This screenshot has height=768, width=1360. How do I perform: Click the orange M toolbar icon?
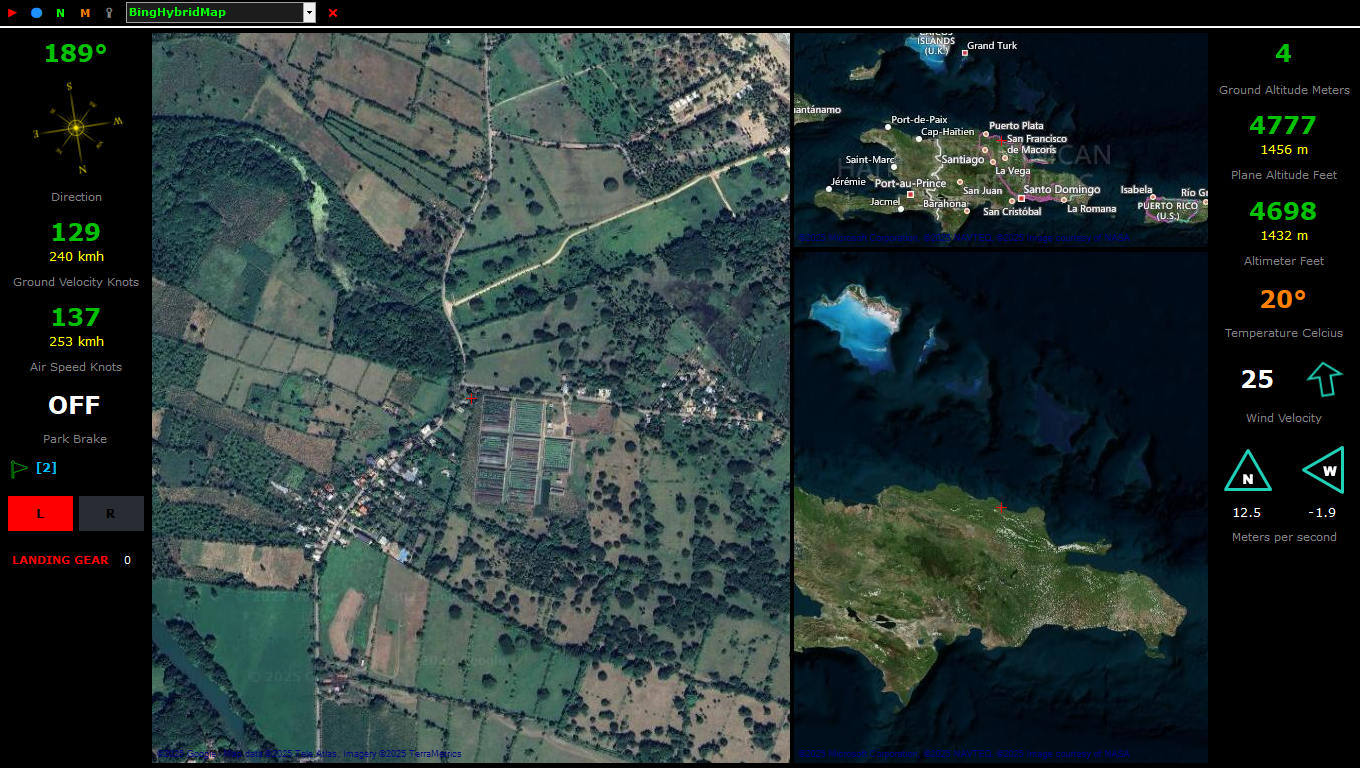point(85,13)
